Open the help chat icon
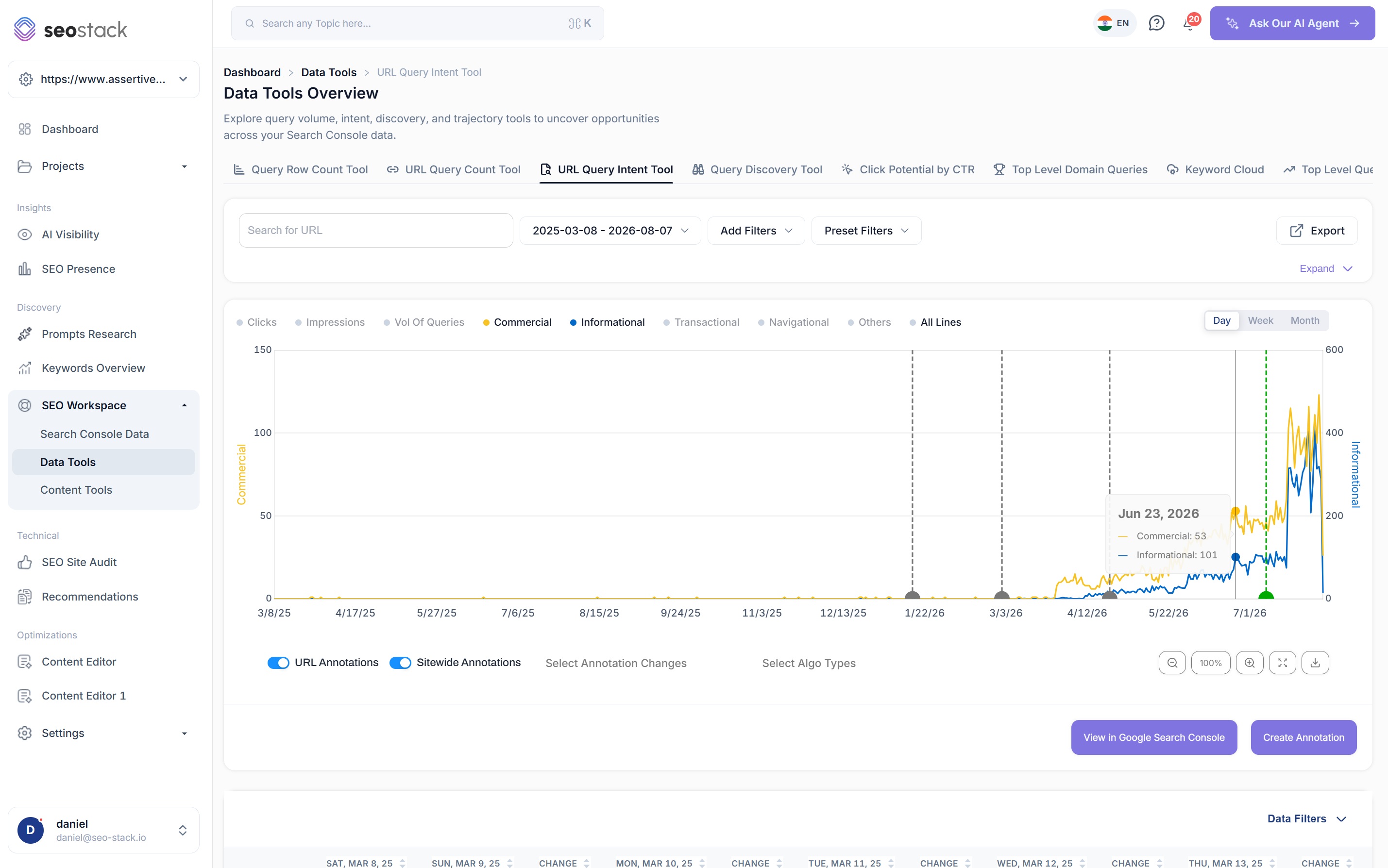The image size is (1388, 868). (x=1156, y=23)
